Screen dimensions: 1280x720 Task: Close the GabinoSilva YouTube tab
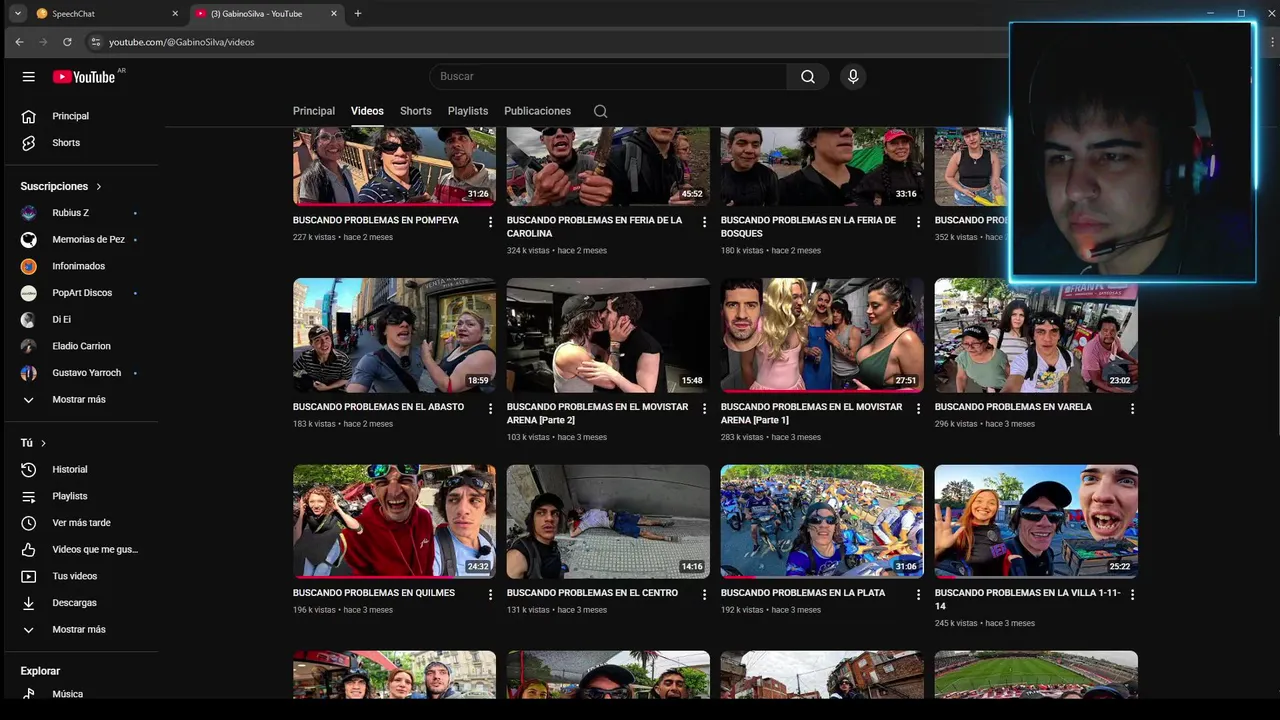(334, 14)
